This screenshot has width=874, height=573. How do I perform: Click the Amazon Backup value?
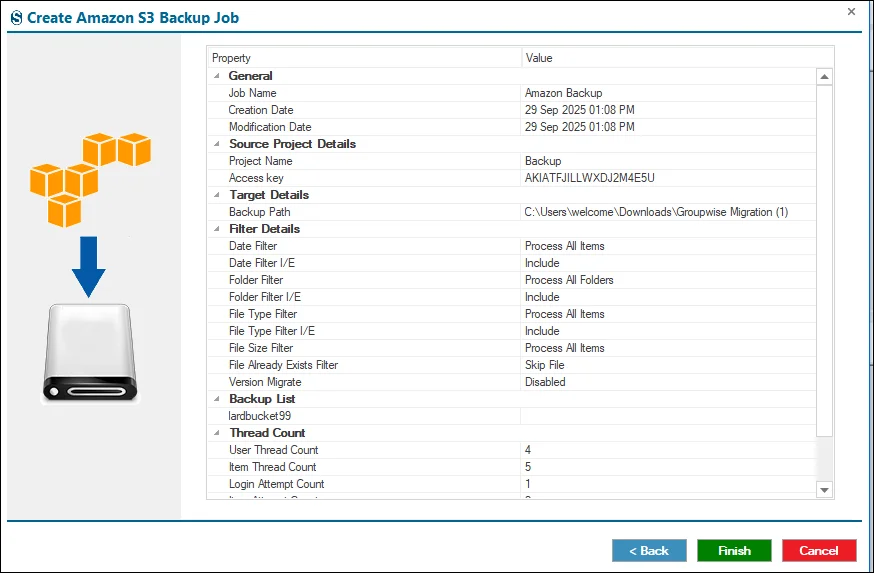[x=563, y=93]
